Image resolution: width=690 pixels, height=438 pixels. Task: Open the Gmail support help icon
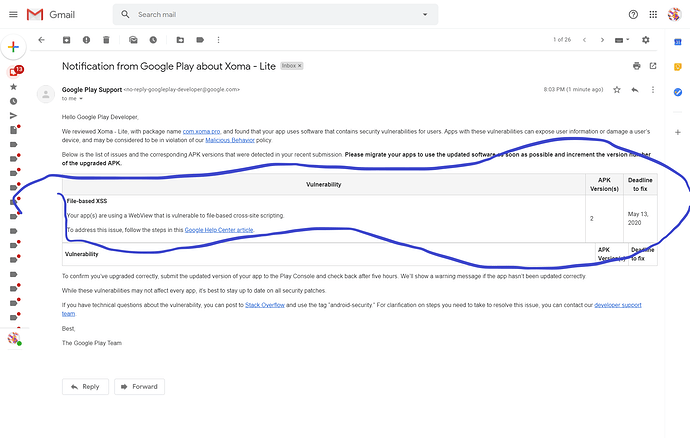point(633,15)
